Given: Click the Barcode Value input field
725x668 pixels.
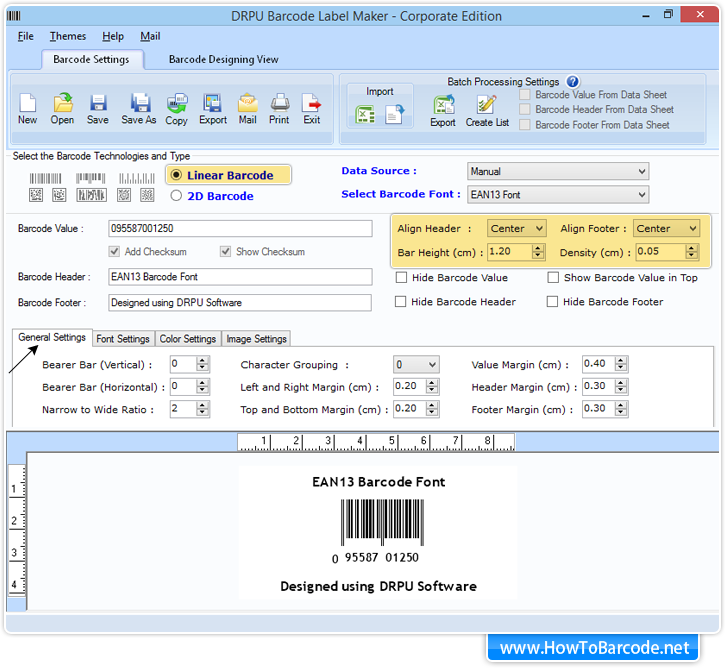Looking at the screenshot, I should tap(240, 228).
